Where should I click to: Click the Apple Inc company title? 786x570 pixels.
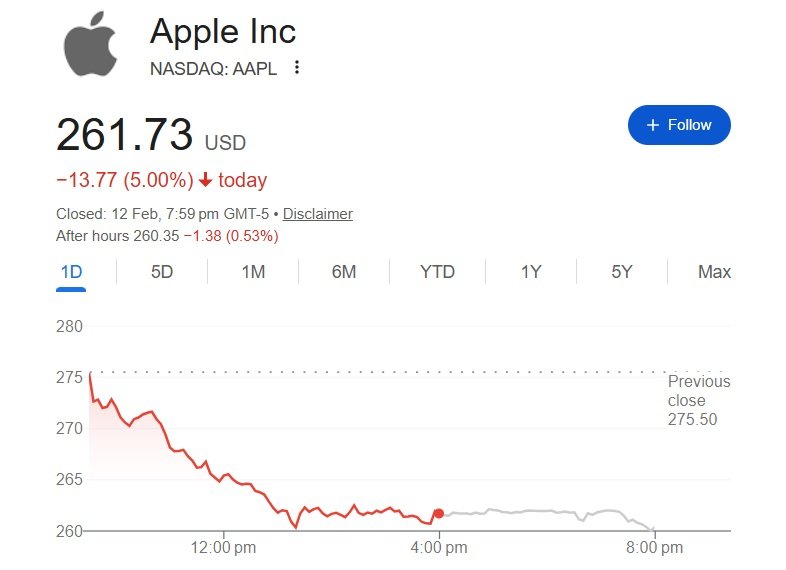pos(223,31)
